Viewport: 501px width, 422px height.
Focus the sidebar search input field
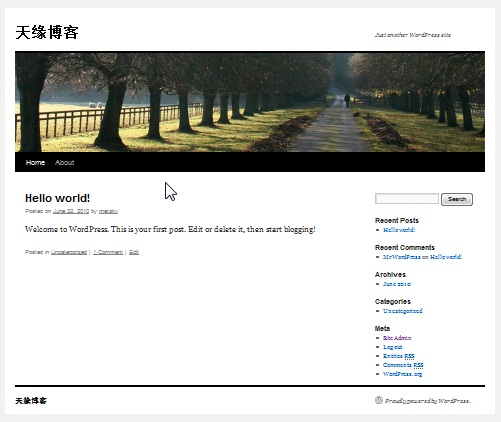click(x=407, y=199)
